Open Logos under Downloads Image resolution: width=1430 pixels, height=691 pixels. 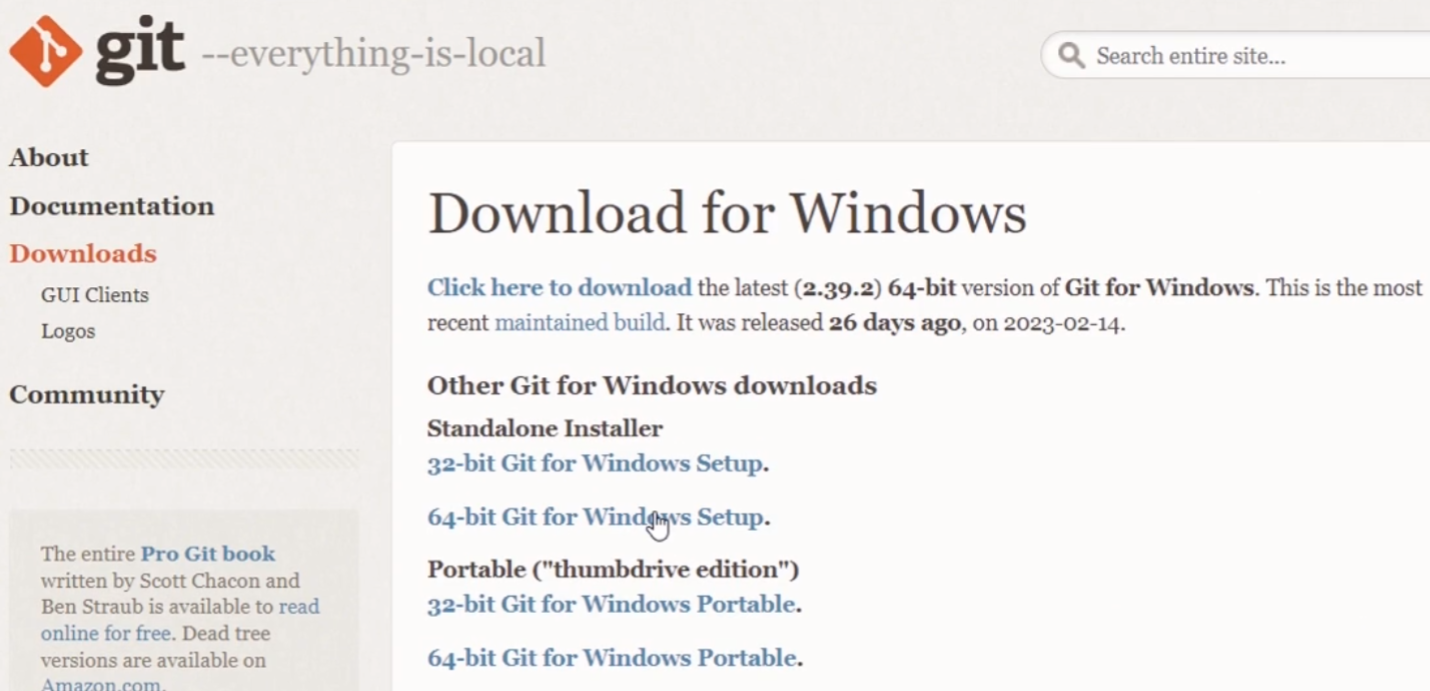68,331
